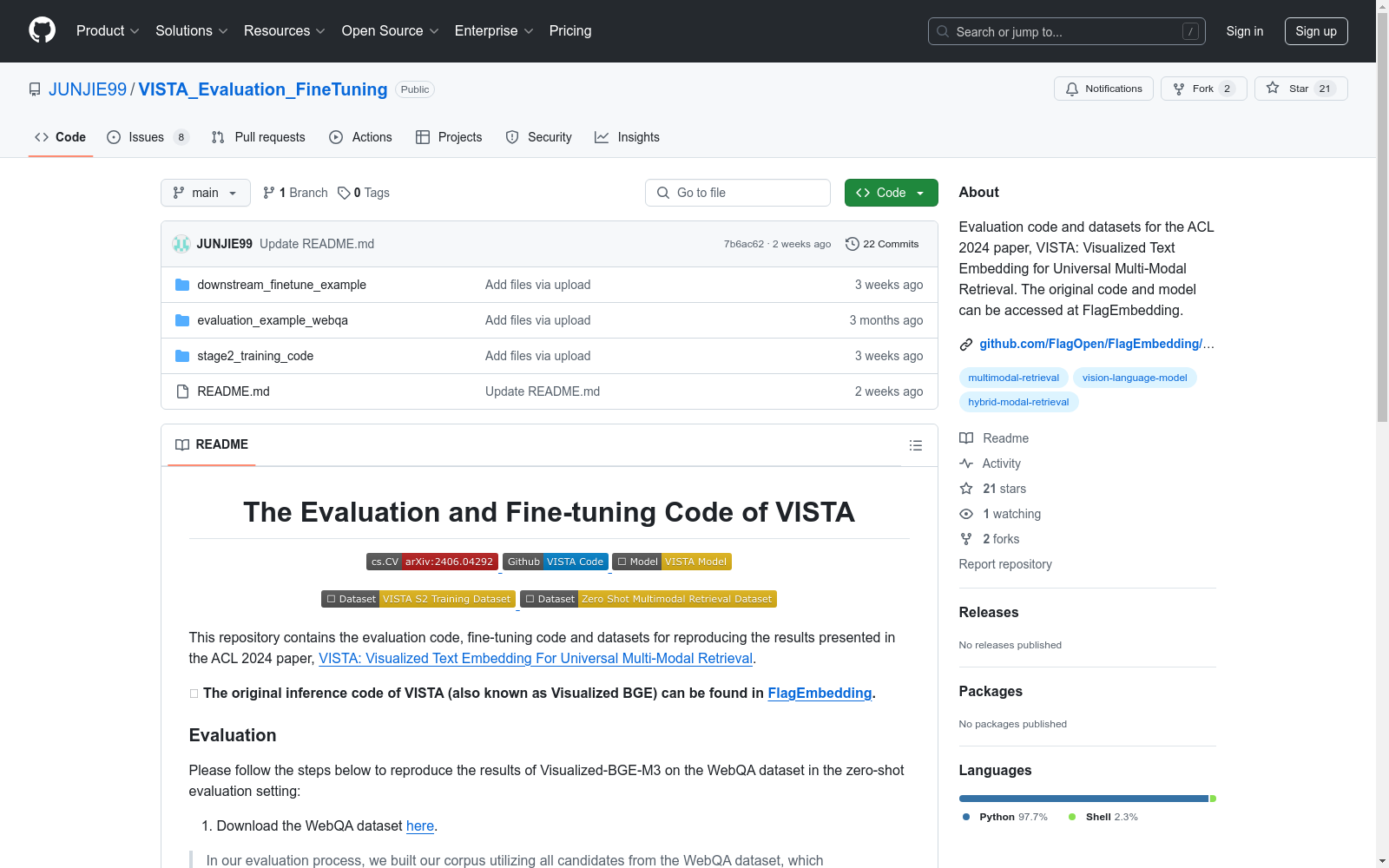Screen dimensions: 1389x868
Task: Select the README tab header
Action: tap(212, 444)
